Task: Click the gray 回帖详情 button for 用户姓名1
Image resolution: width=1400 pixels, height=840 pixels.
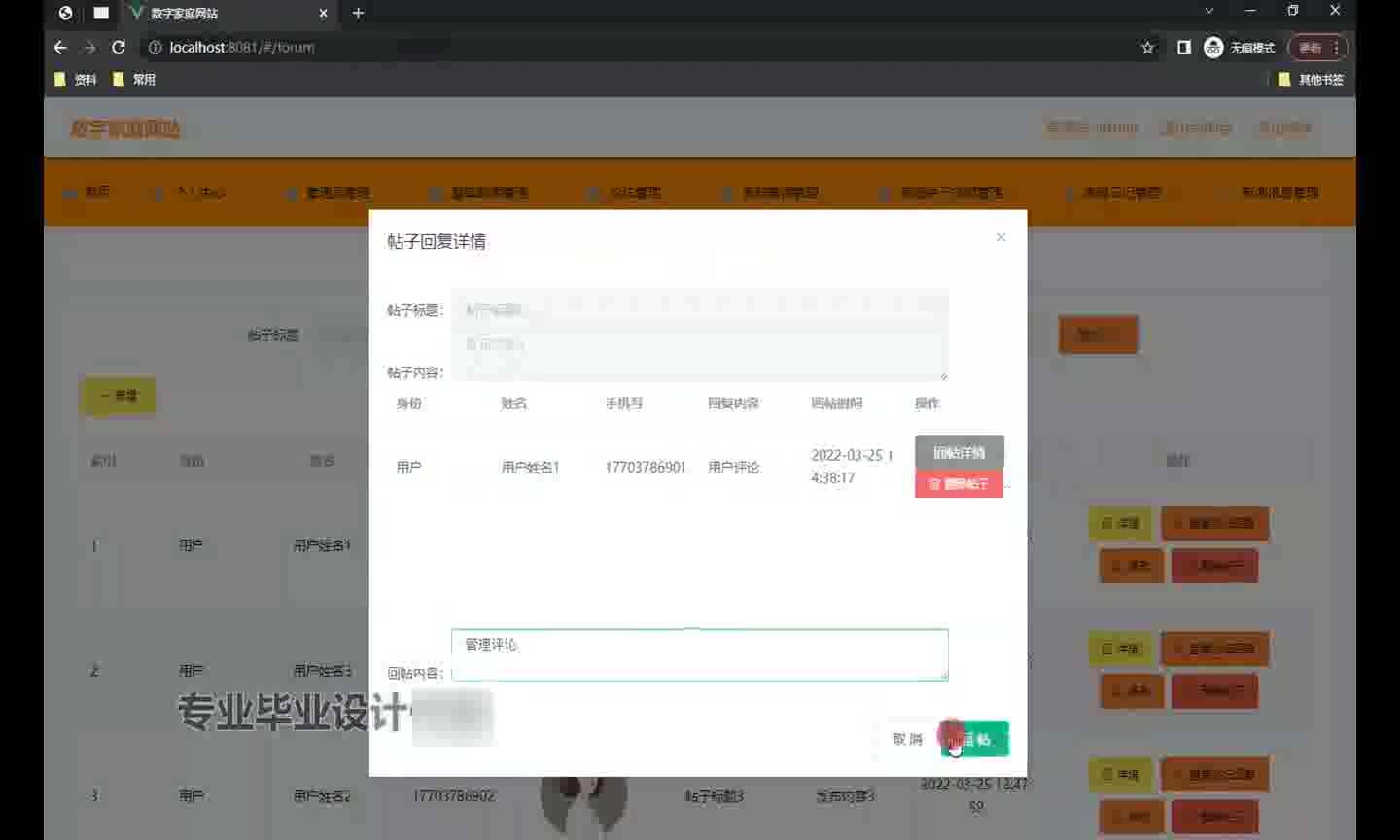Action: point(959,452)
